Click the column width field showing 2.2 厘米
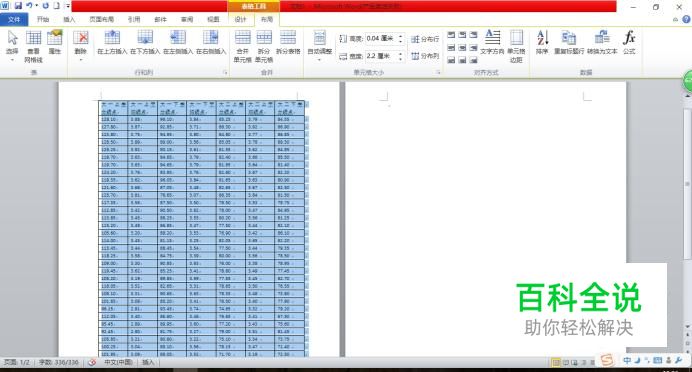Screen dimensions: 692x372 (x=381, y=56)
